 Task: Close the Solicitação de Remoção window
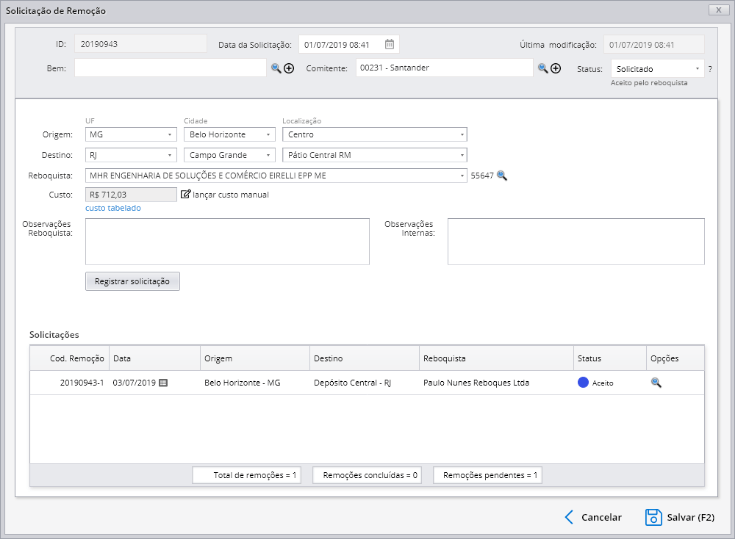click(x=718, y=10)
